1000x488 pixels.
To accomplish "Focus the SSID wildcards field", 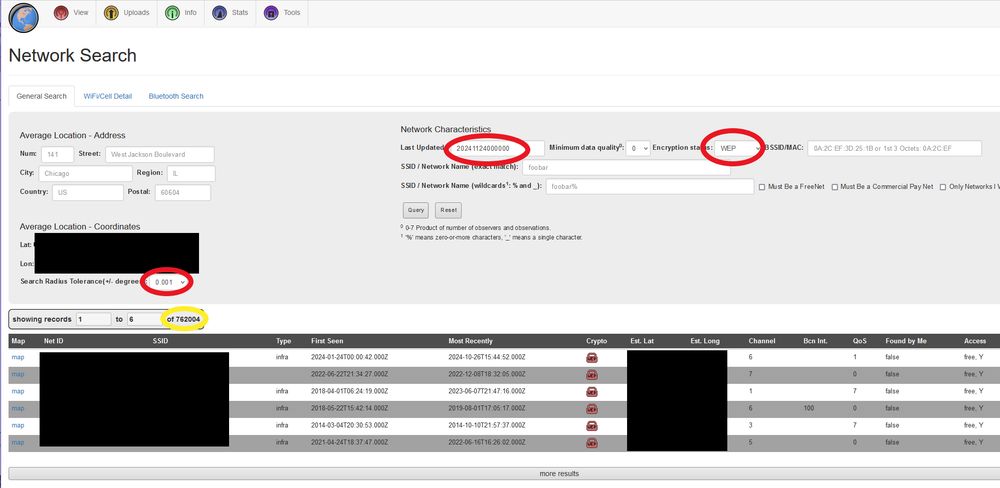I will [x=650, y=187].
